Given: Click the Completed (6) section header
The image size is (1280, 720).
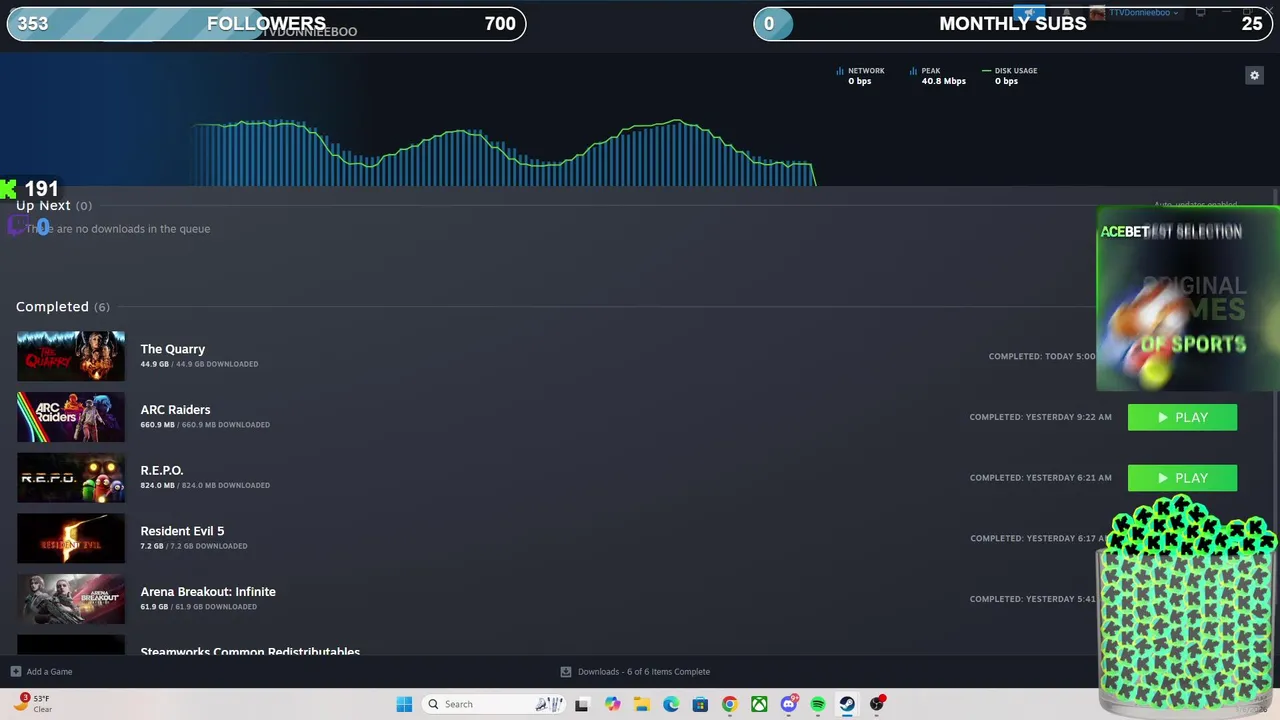Looking at the screenshot, I should pos(63,307).
